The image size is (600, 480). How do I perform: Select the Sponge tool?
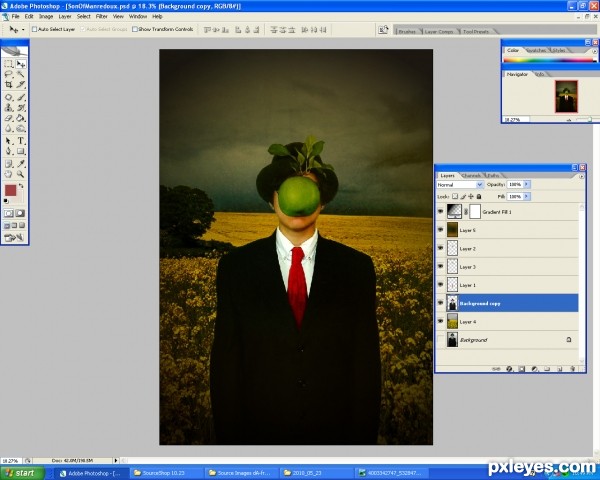pyautogui.click(x=21, y=129)
